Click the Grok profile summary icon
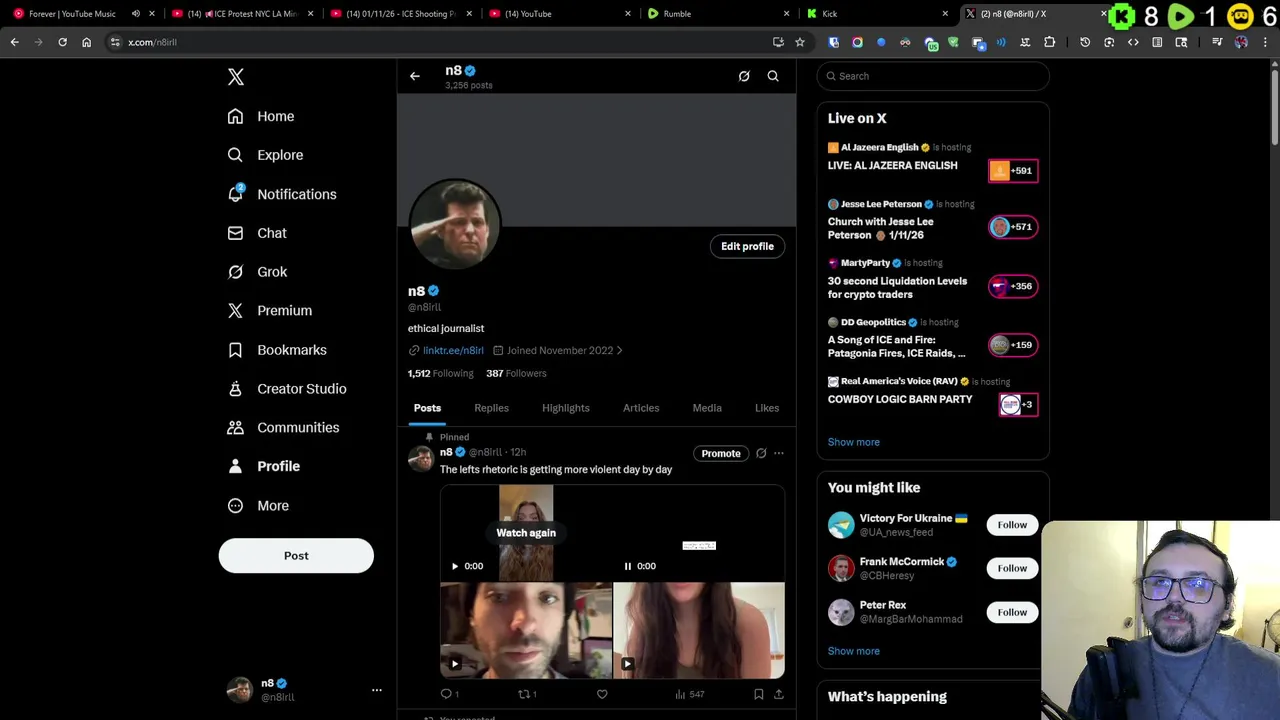This screenshot has width=1280, height=720. (x=744, y=76)
